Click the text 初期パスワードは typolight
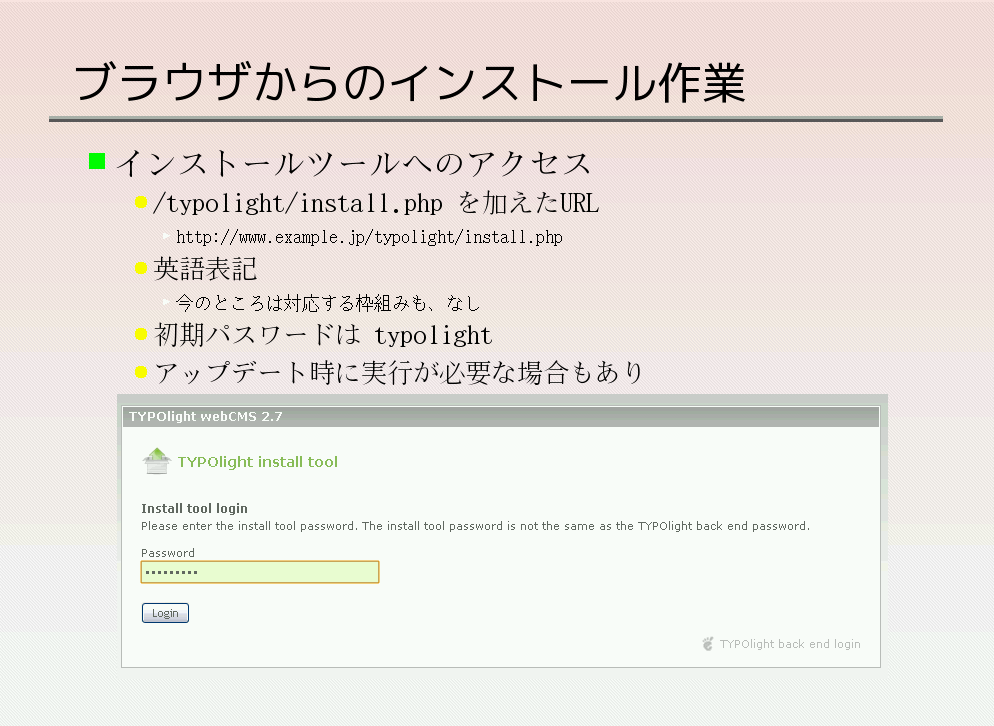 tap(323, 335)
